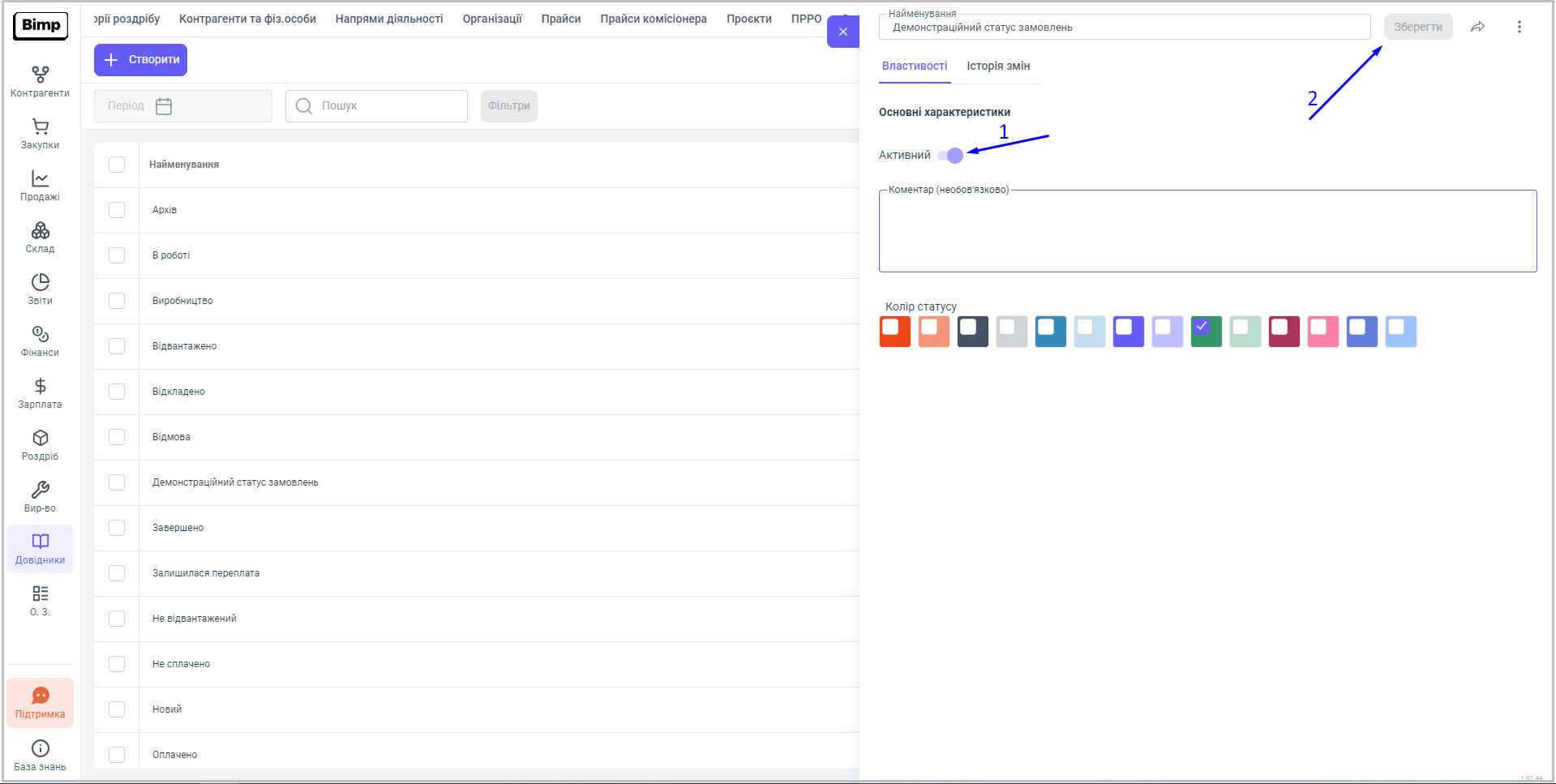Open the Період date picker calendar
Image resolution: width=1556 pixels, height=784 pixels.
164,106
